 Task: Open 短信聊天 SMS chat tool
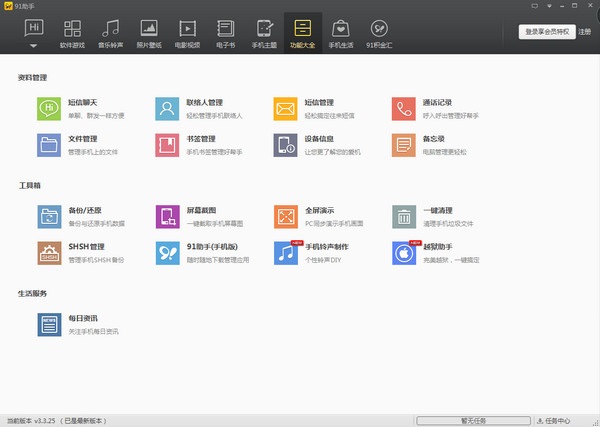coord(50,108)
